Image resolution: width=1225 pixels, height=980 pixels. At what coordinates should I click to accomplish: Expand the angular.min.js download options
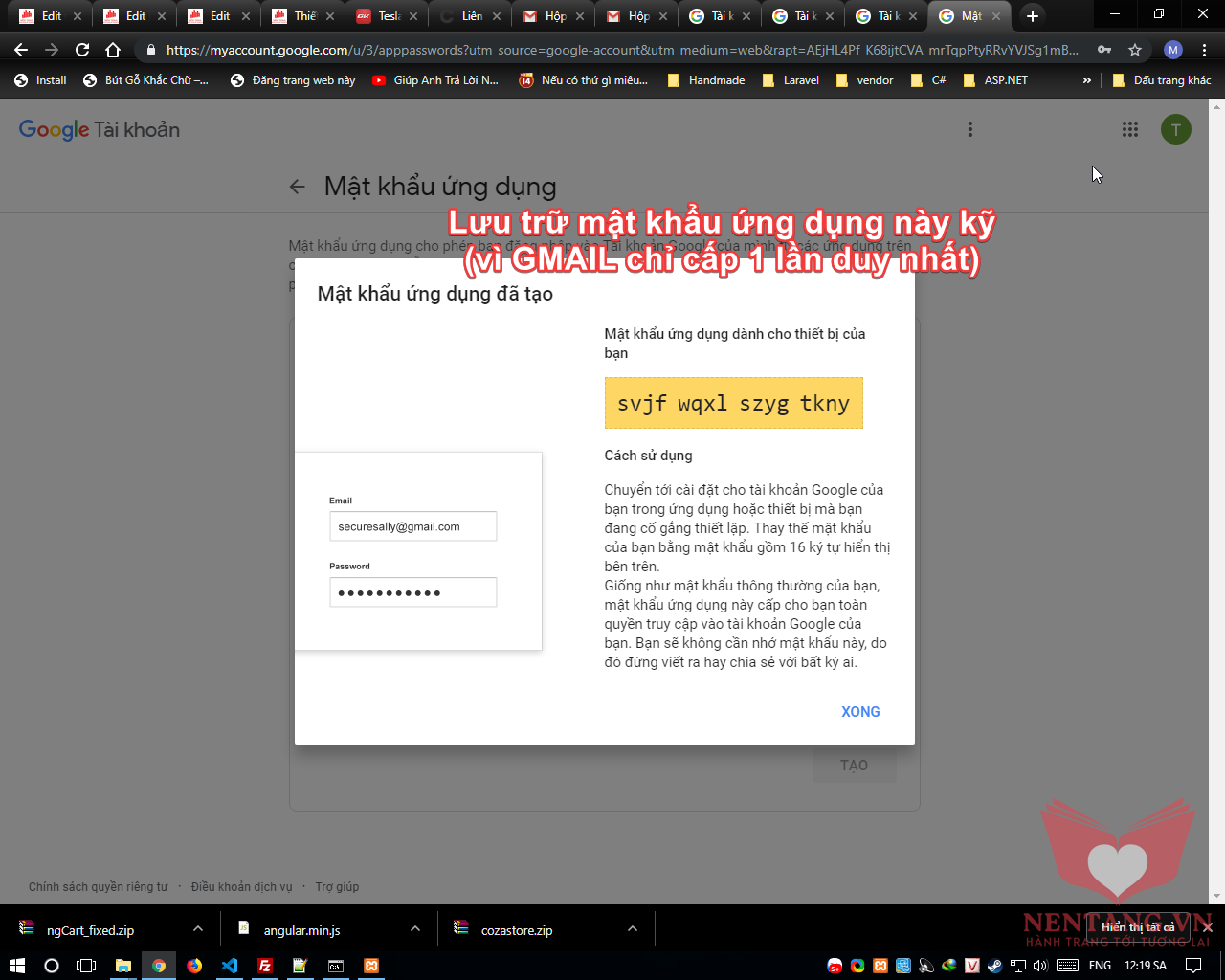point(414,929)
